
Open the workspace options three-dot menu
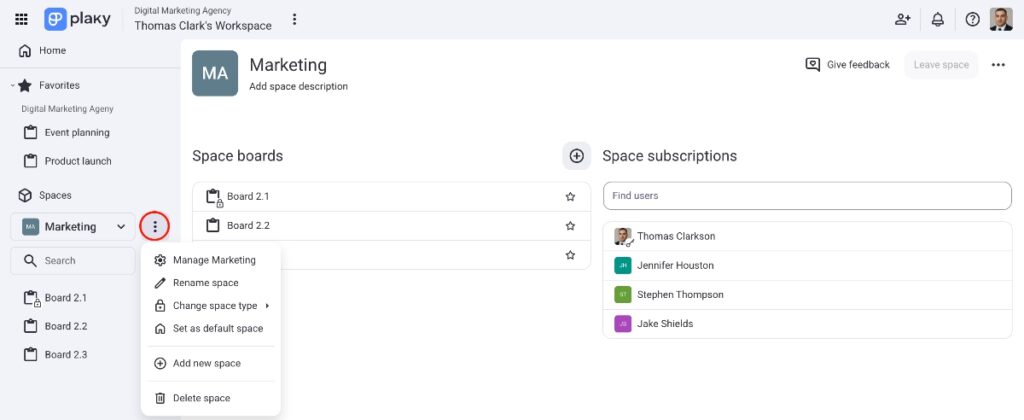(x=294, y=19)
